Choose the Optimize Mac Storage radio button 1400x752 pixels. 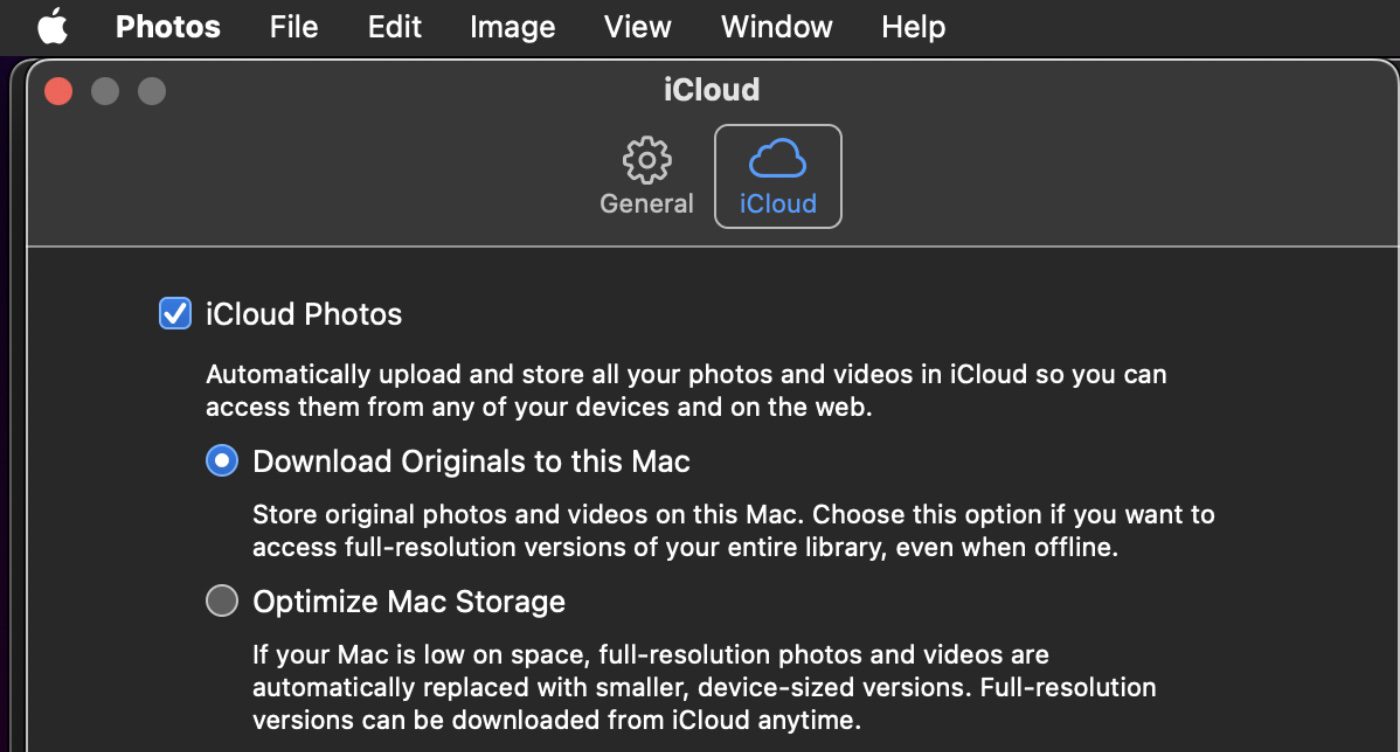click(x=222, y=601)
